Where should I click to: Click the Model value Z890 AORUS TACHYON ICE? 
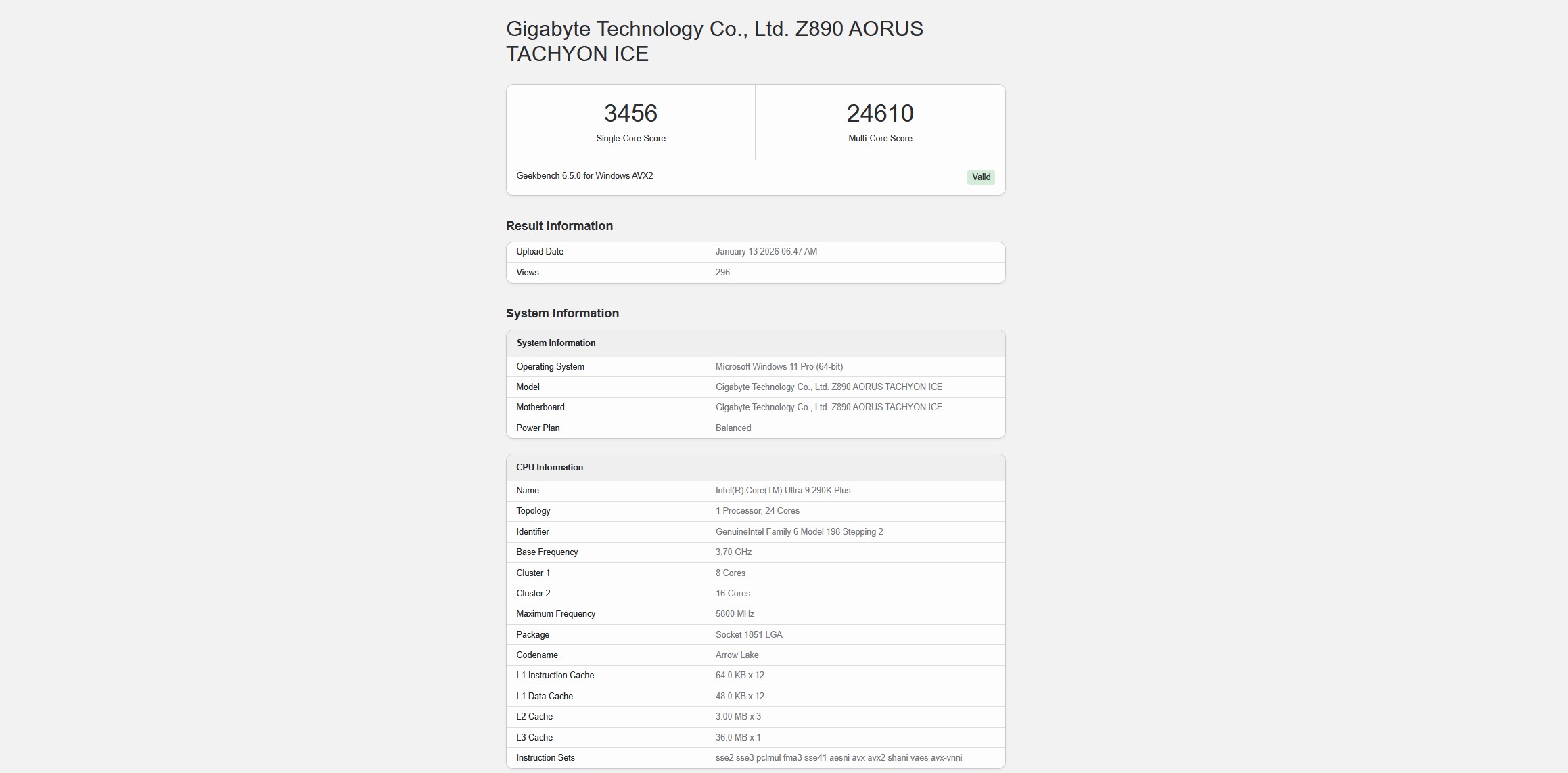[829, 386]
